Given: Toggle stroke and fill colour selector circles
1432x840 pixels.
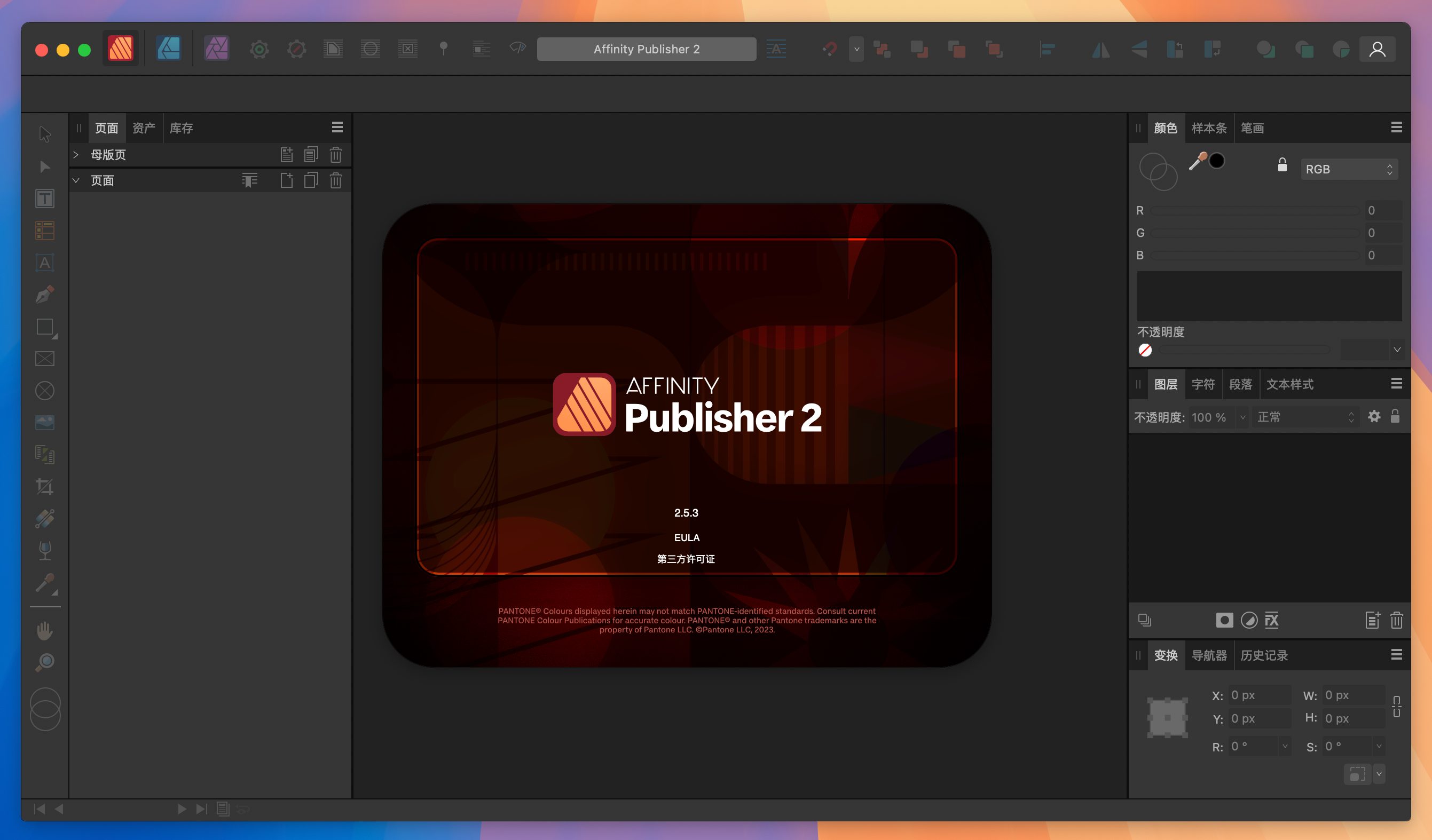Looking at the screenshot, I should [x=1158, y=171].
